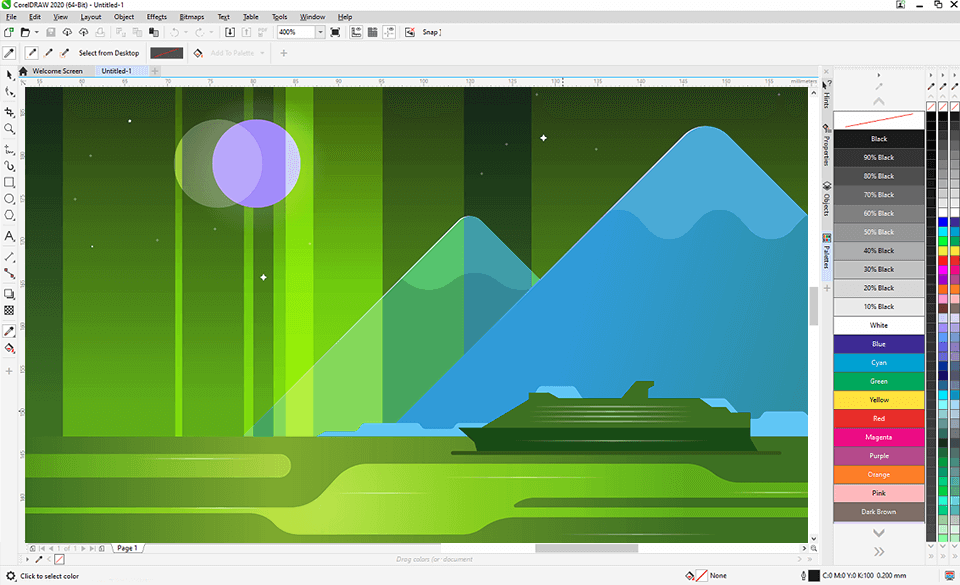This screenshot has width=960, height=585.
Task: Expand the Add To Palette dropdown
Action: tap(262, 53)
